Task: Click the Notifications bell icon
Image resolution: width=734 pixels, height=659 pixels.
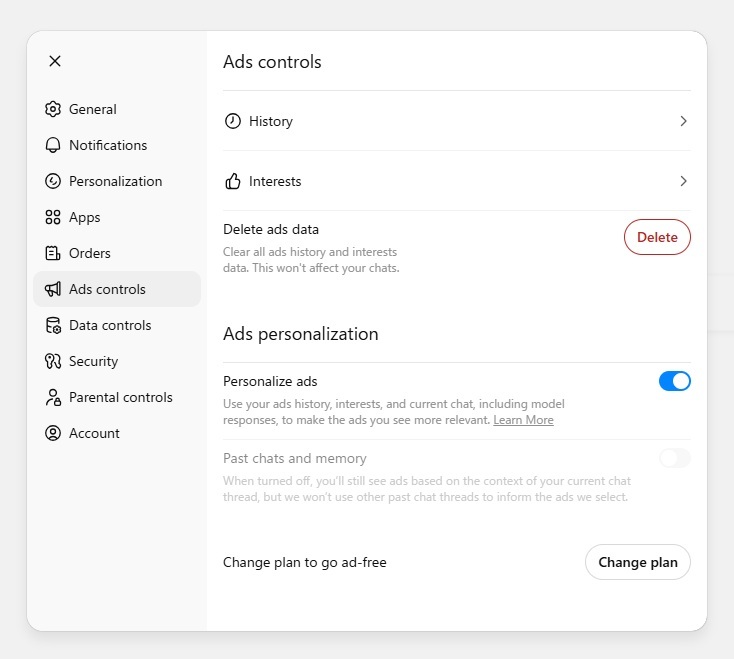Action: 53,145
